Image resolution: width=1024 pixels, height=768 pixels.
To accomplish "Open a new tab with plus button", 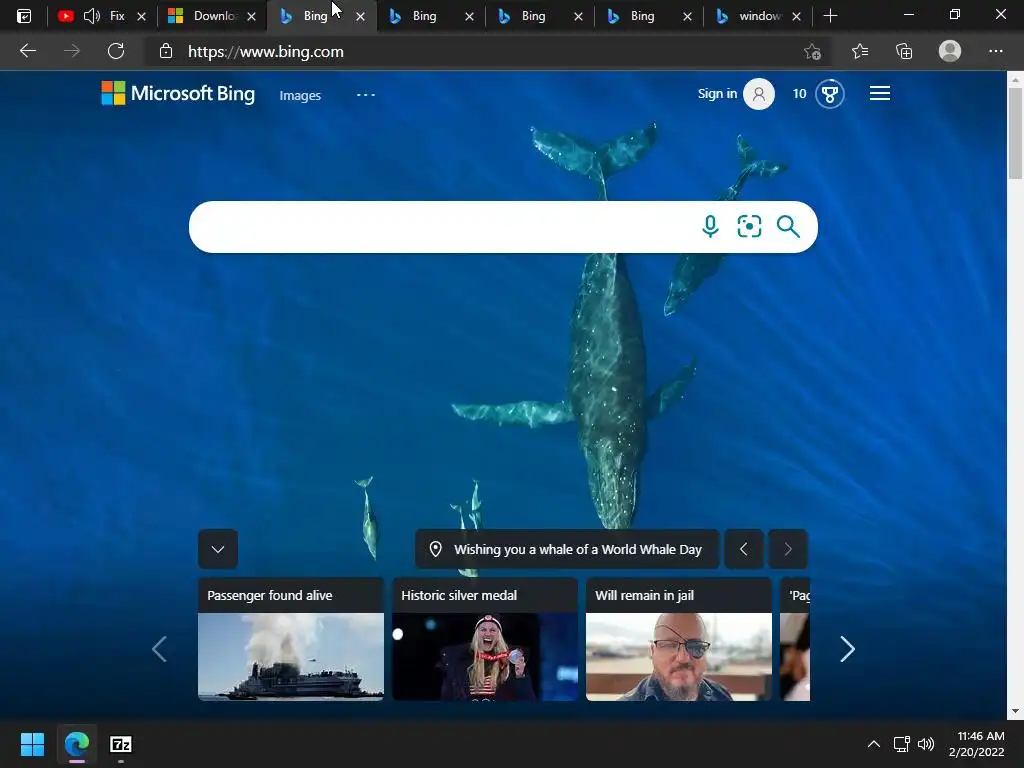I will 830,16.
